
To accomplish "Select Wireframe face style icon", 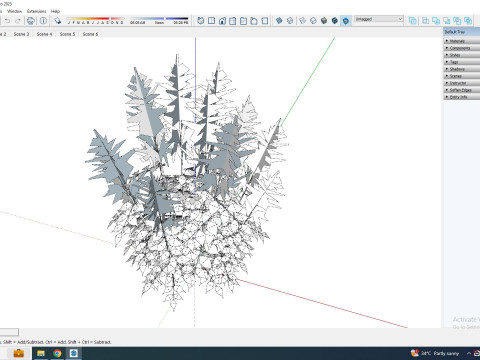I will coord(302,21).
